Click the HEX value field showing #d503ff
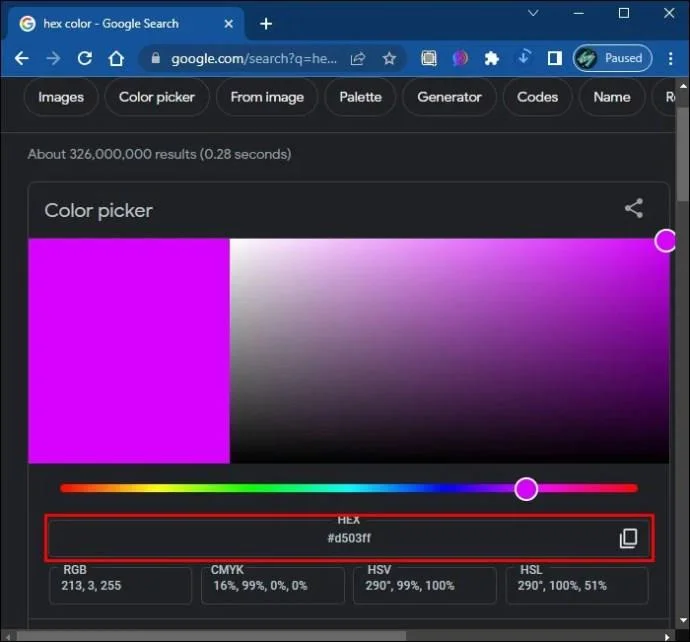 (x=349, y=538)
